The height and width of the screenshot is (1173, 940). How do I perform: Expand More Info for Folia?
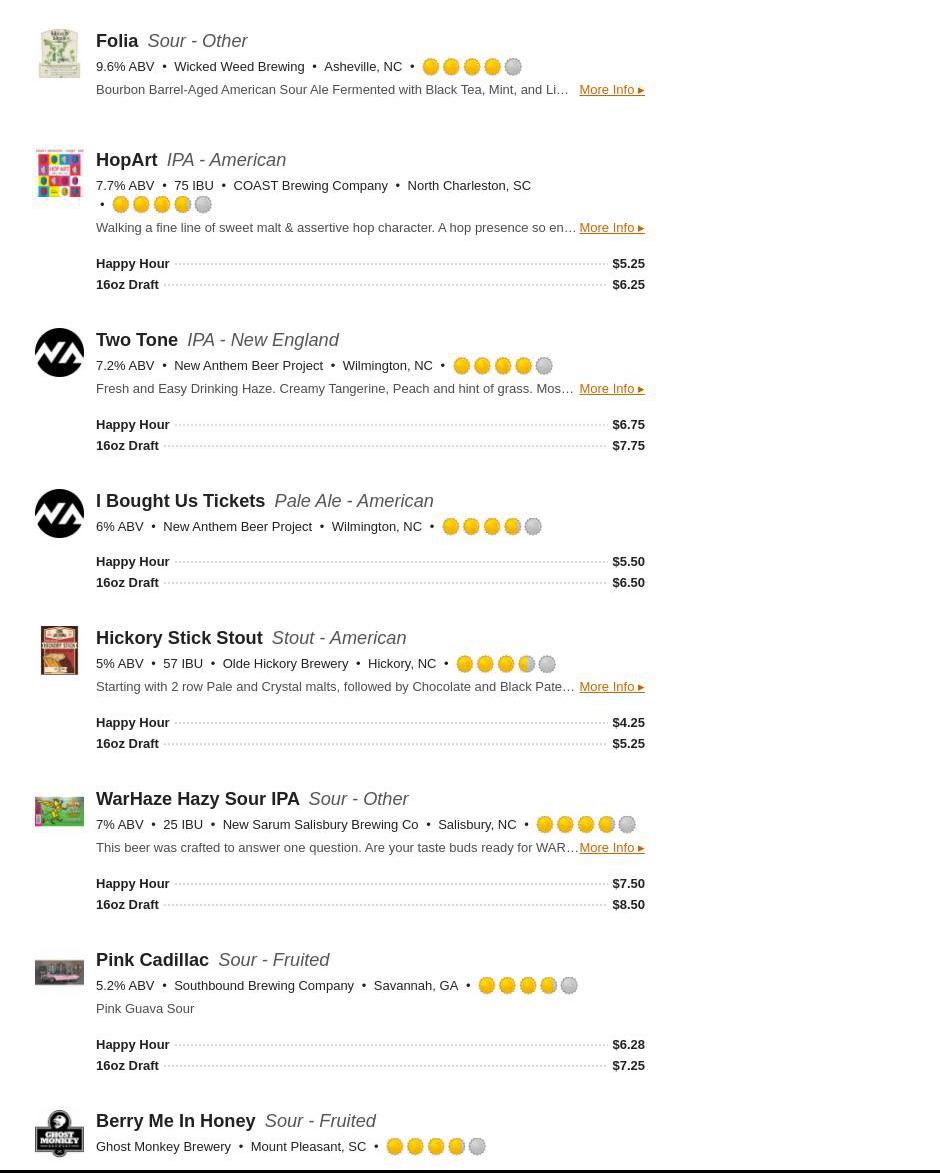pyautogui.click(x=611, y=90)
